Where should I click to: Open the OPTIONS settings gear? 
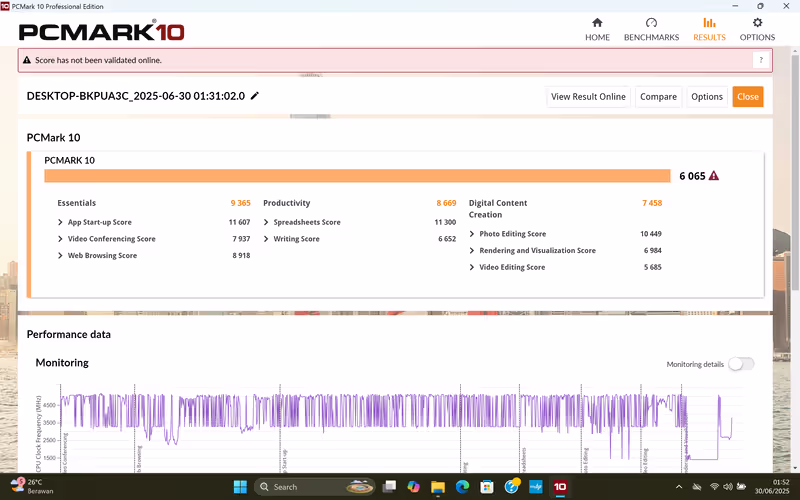757,29
